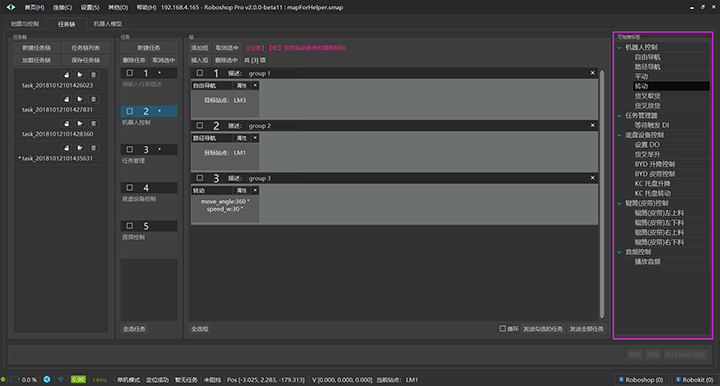
Task: Open the 连接(C) menu
Action: (x=62, y=7)
